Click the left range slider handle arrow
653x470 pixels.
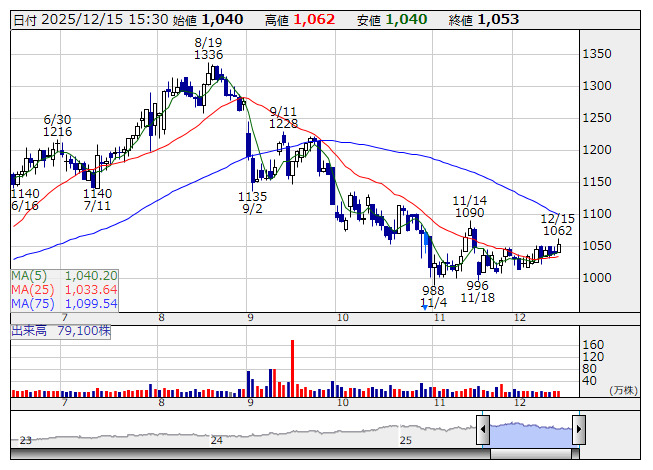(x=483, y=429)
